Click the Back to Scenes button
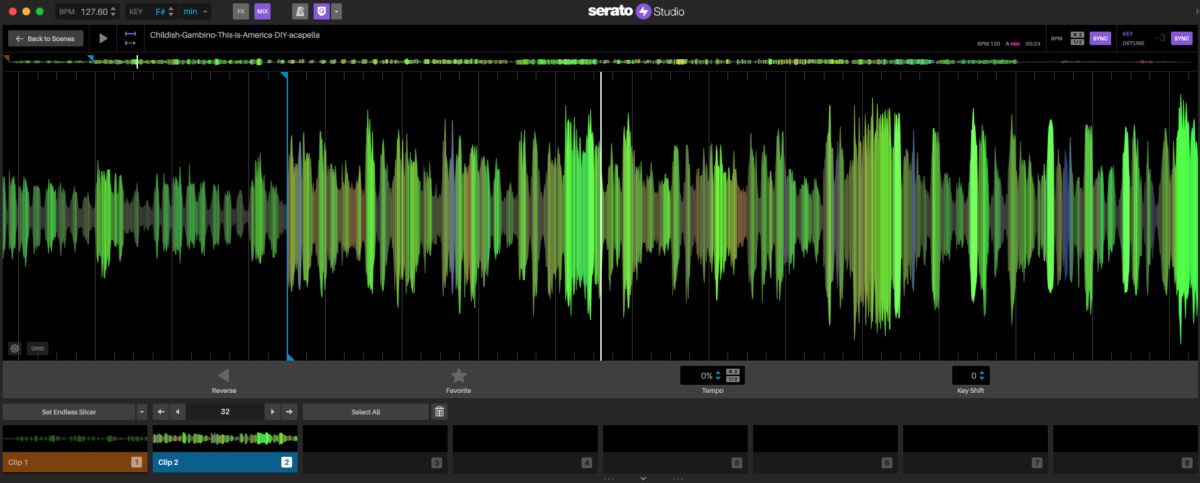Image resolution: width=1200 pixels, height=483 pixels. click(46, 38)
